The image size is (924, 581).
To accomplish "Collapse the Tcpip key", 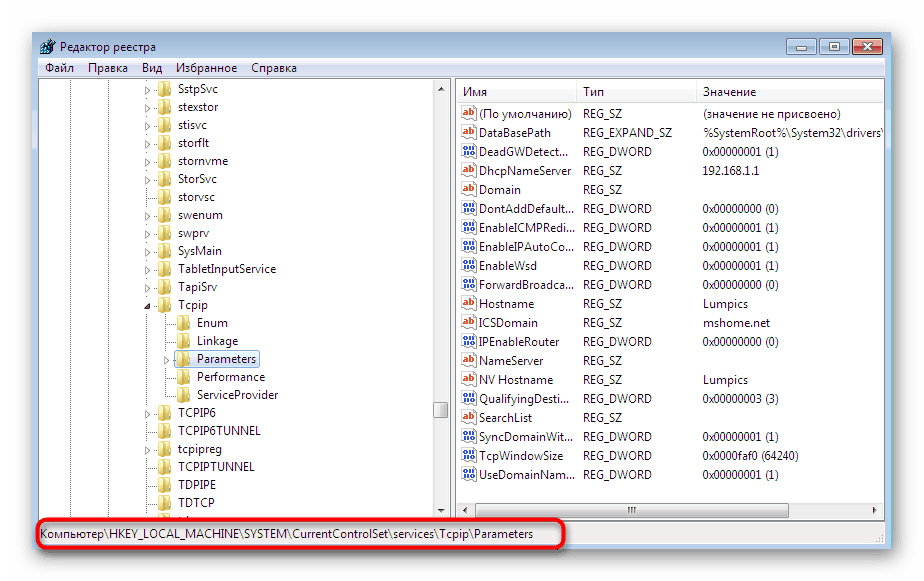I will click(147, 306).
